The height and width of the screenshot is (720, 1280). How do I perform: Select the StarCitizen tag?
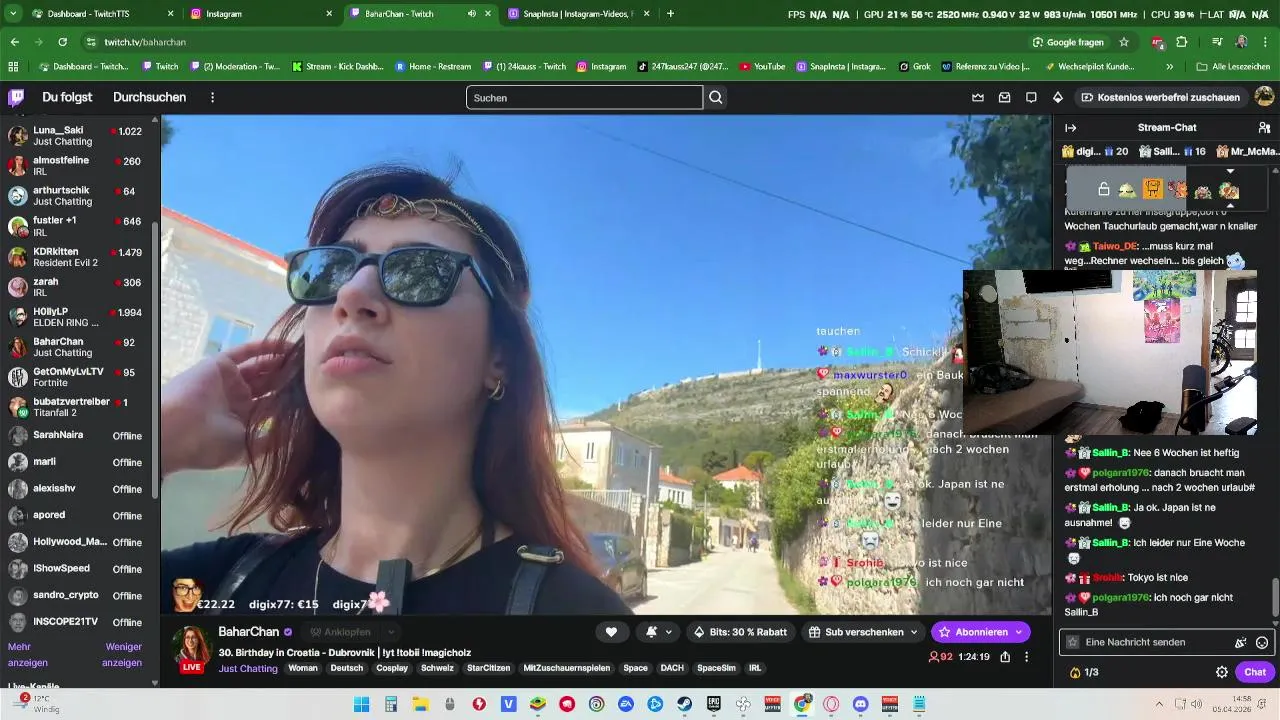pos(488,668)
